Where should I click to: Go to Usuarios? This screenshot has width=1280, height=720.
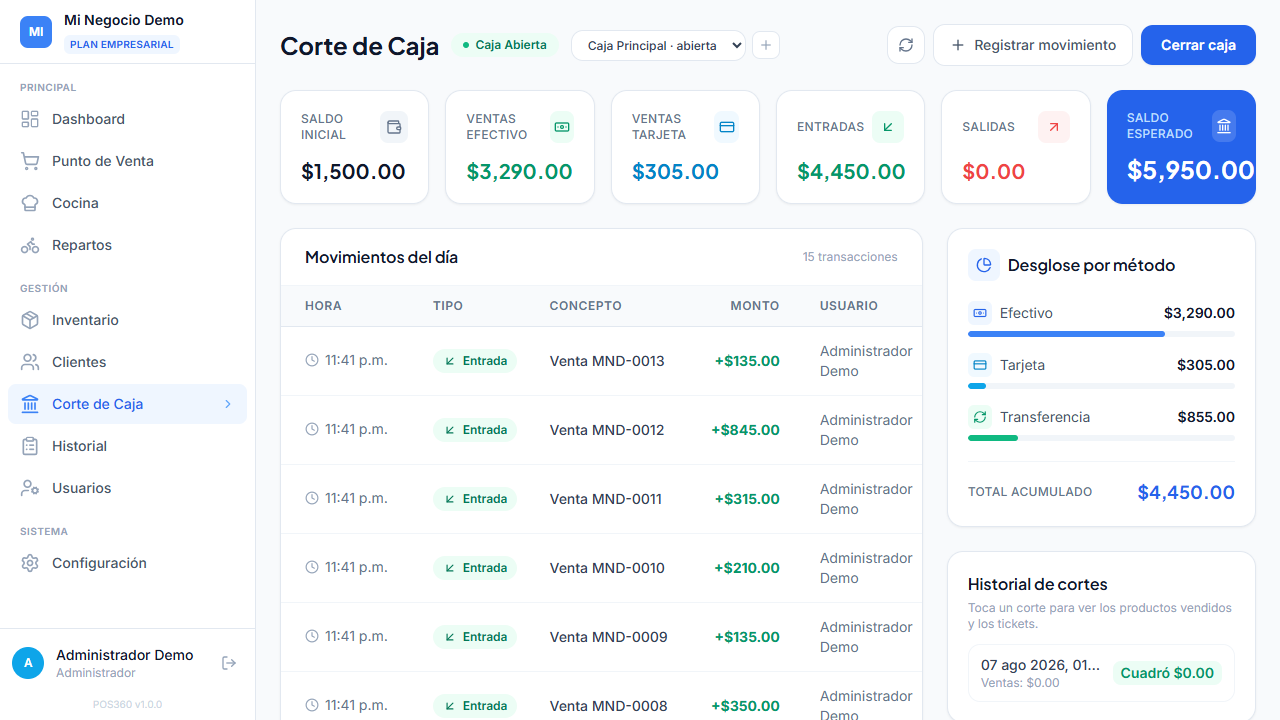[x=127, y=488]
